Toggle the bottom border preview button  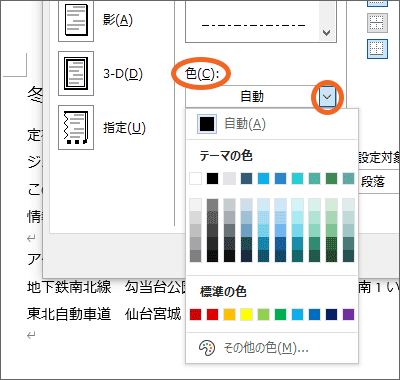[x=377, y=49]
